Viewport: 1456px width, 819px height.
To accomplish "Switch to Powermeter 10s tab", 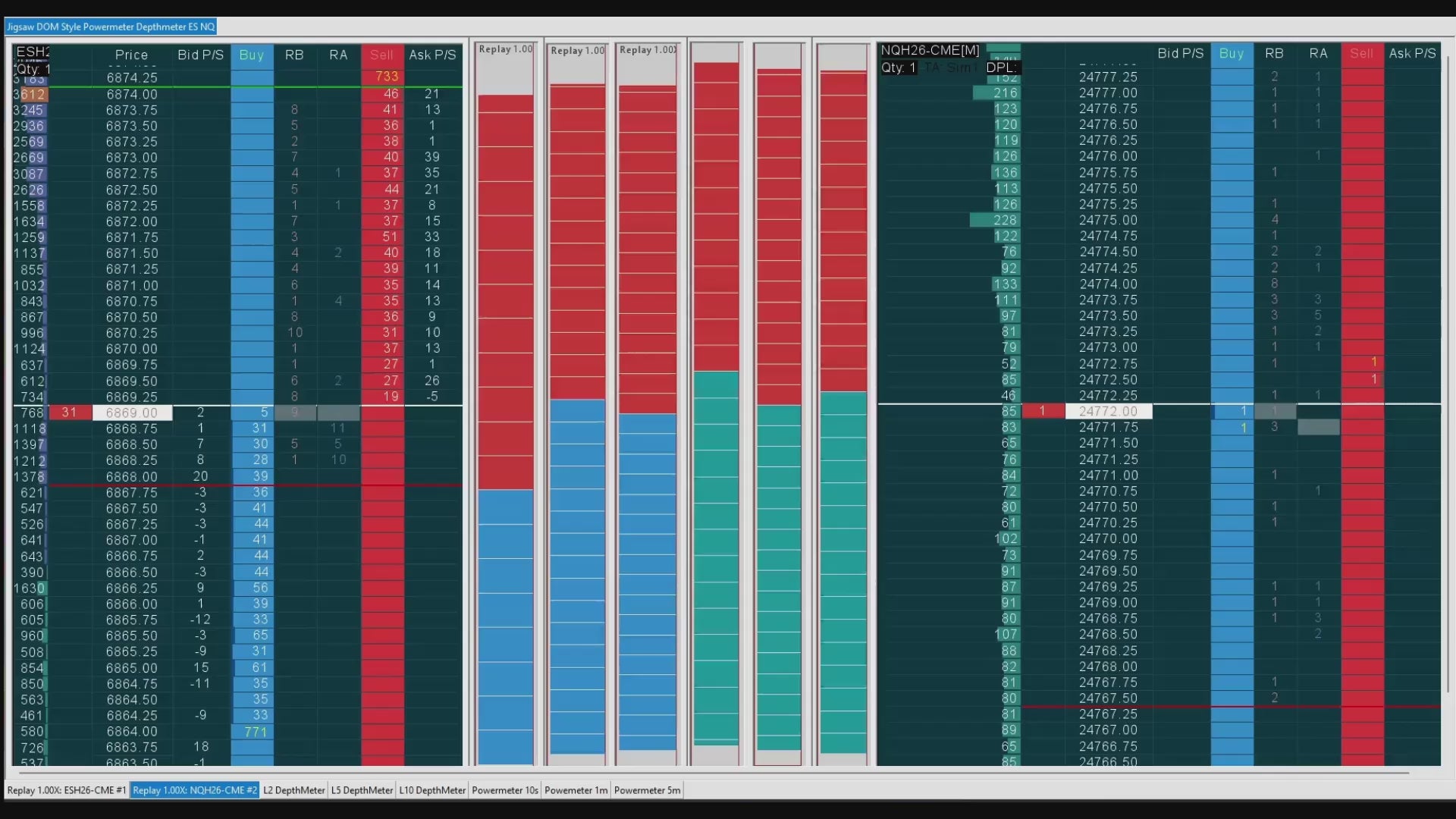I will (x=505, y=790).
